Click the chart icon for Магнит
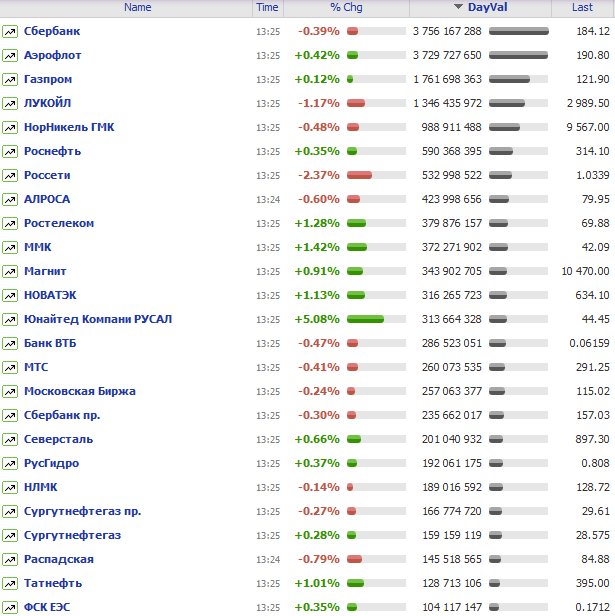Image resolution: width=615 pixels, height=616 pixels. click(x=10, y=271)
